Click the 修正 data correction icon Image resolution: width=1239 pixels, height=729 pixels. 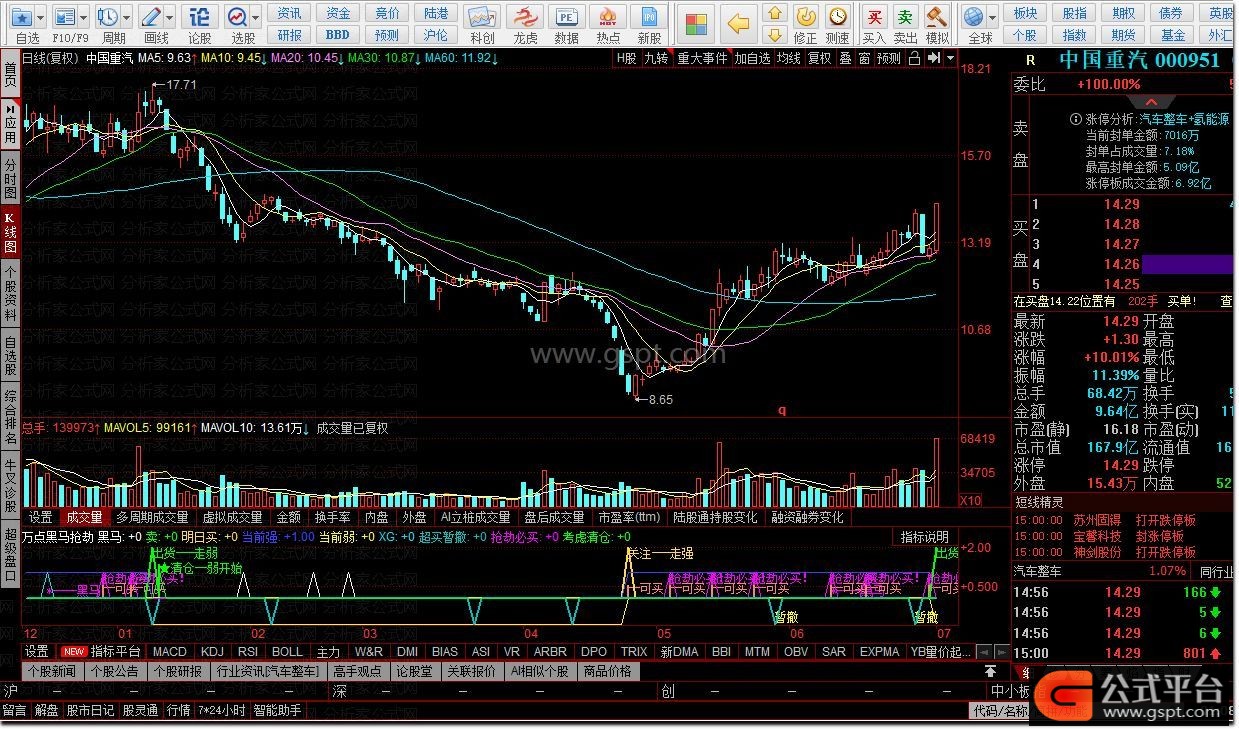[805, 17]
